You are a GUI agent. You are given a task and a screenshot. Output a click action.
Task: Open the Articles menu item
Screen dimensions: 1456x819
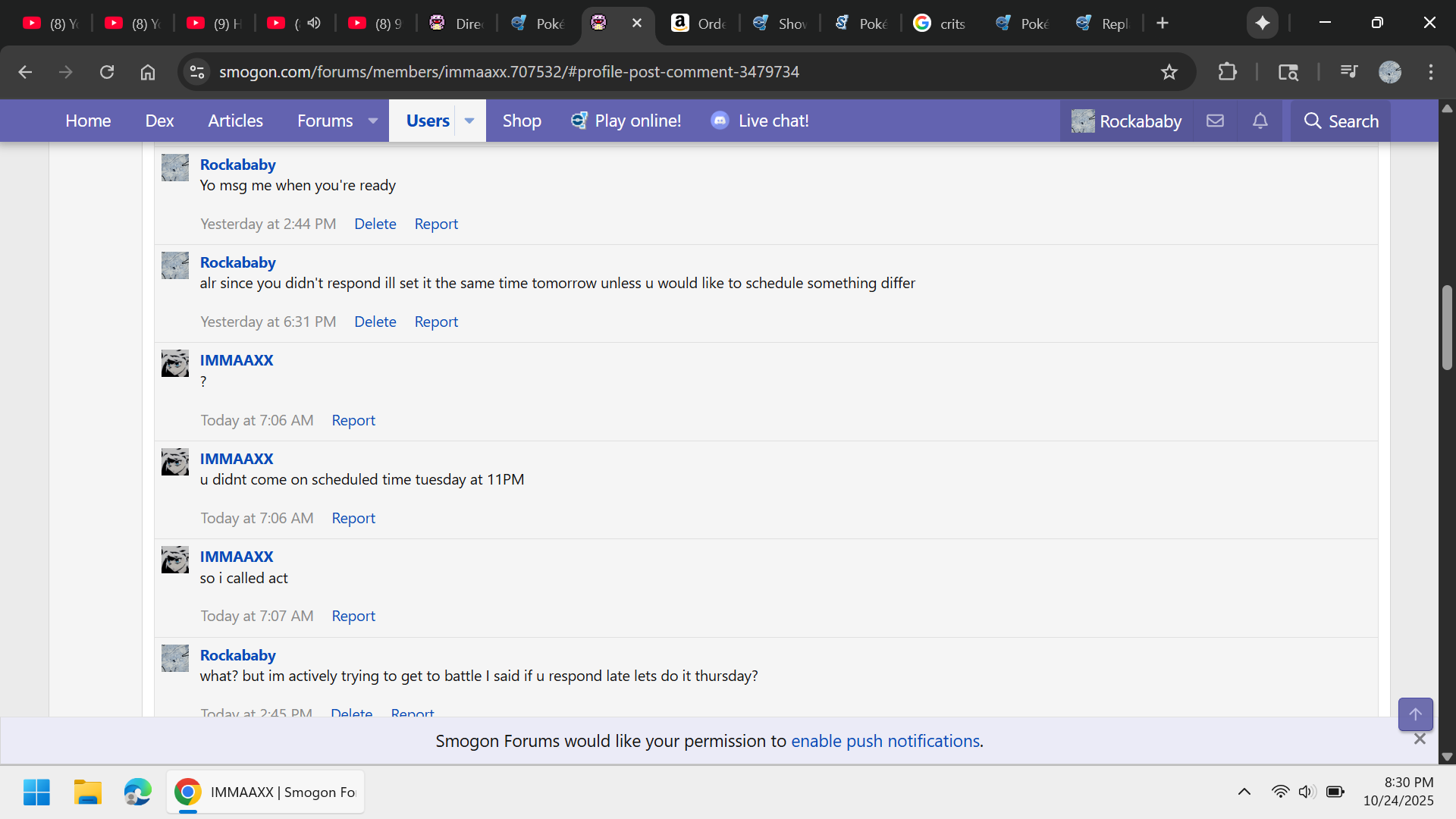tap(235, 121)
